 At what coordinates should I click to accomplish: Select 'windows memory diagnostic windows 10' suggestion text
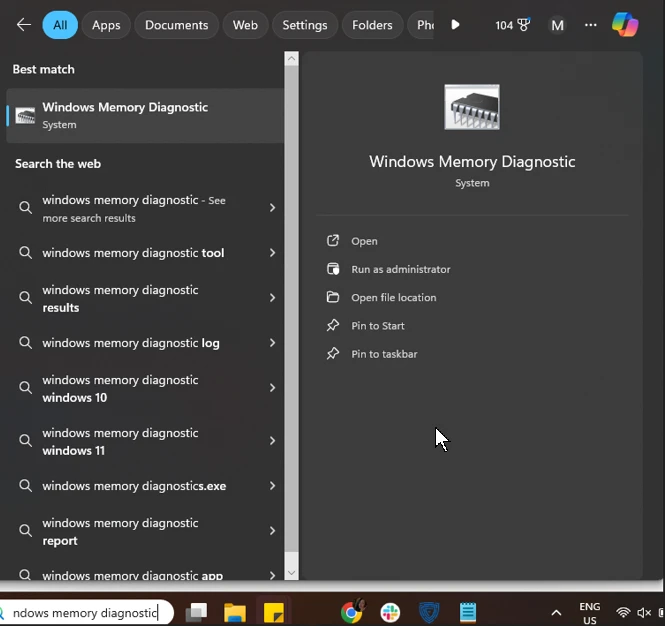[120, 388]
